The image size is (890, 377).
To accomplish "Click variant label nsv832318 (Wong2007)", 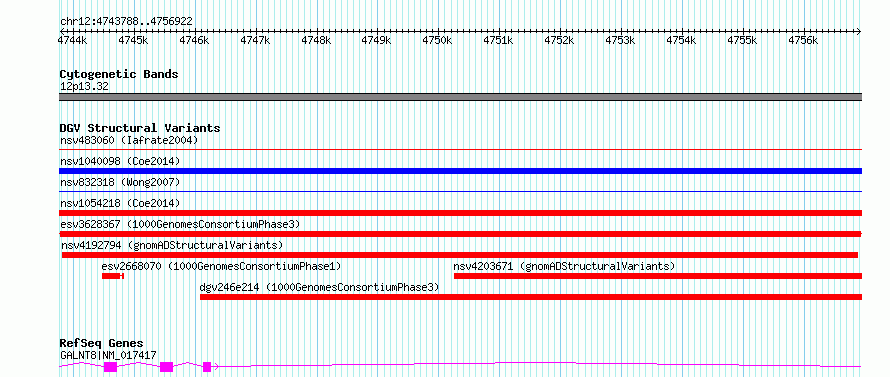I will tap(120, 182).
